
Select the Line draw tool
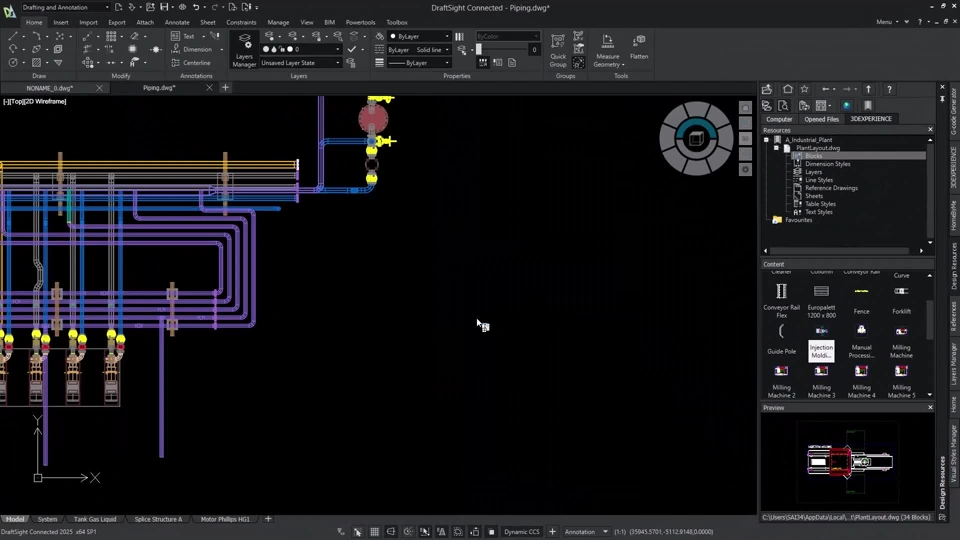(13, 36)
